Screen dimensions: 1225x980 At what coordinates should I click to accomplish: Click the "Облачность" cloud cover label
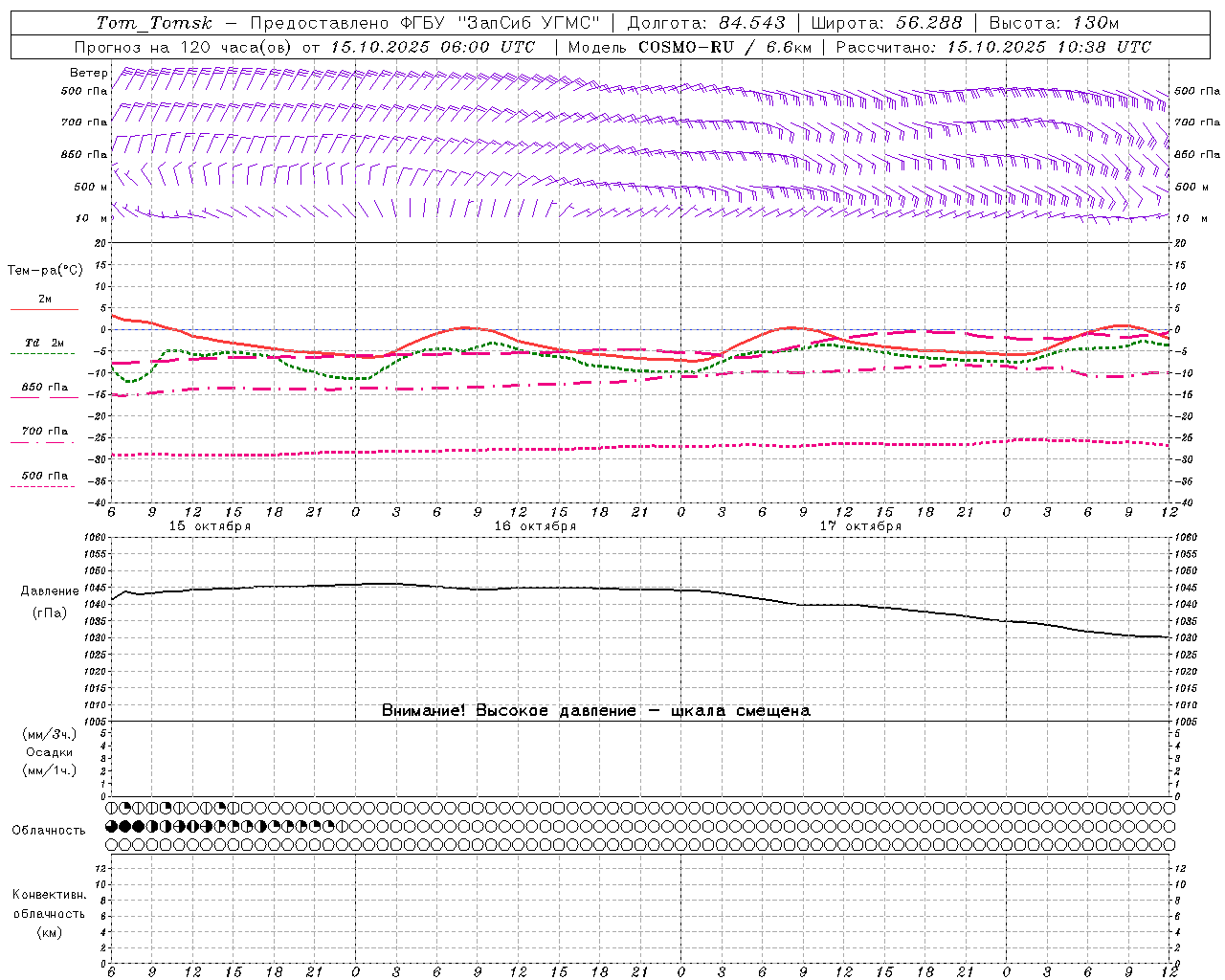click(49, 831)
